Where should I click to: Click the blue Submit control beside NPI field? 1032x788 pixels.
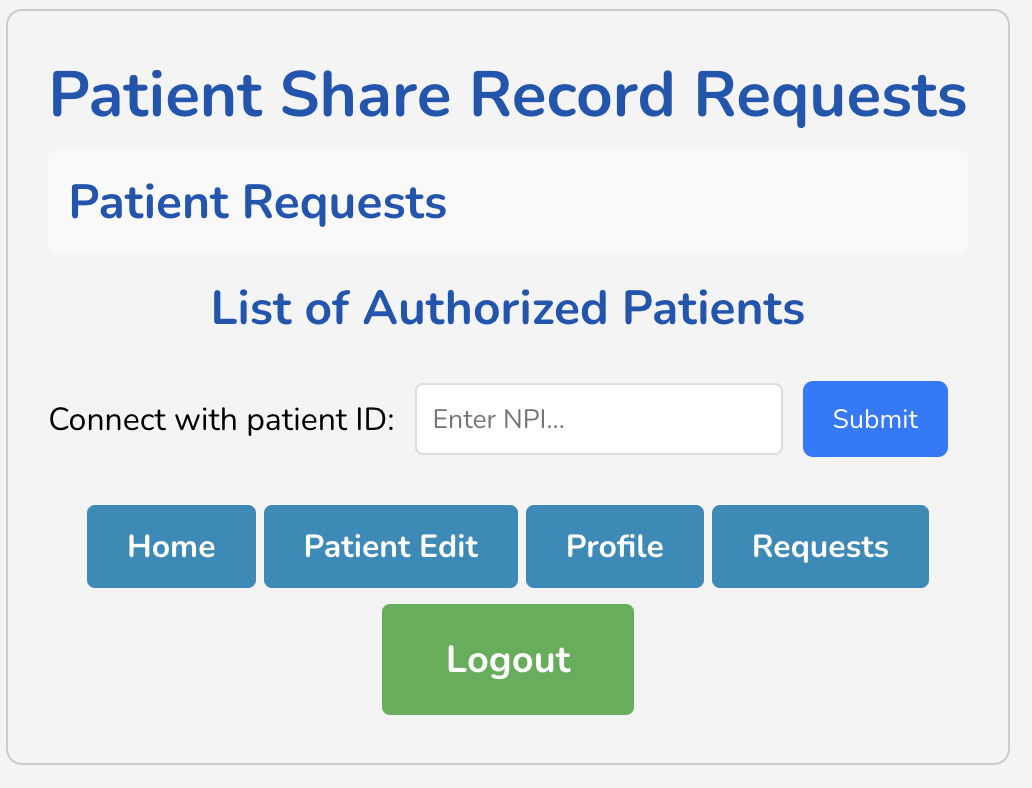click(x=874, y=418)
